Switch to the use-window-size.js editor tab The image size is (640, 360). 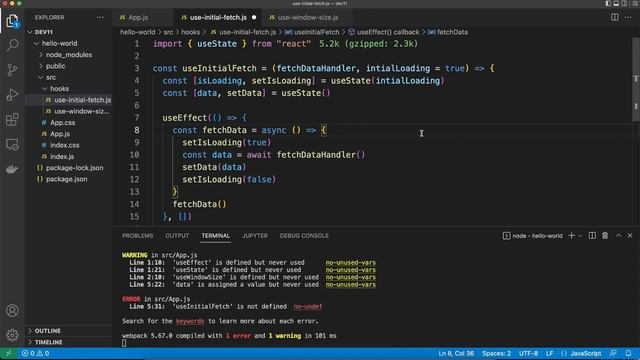(x=308, y=18)
